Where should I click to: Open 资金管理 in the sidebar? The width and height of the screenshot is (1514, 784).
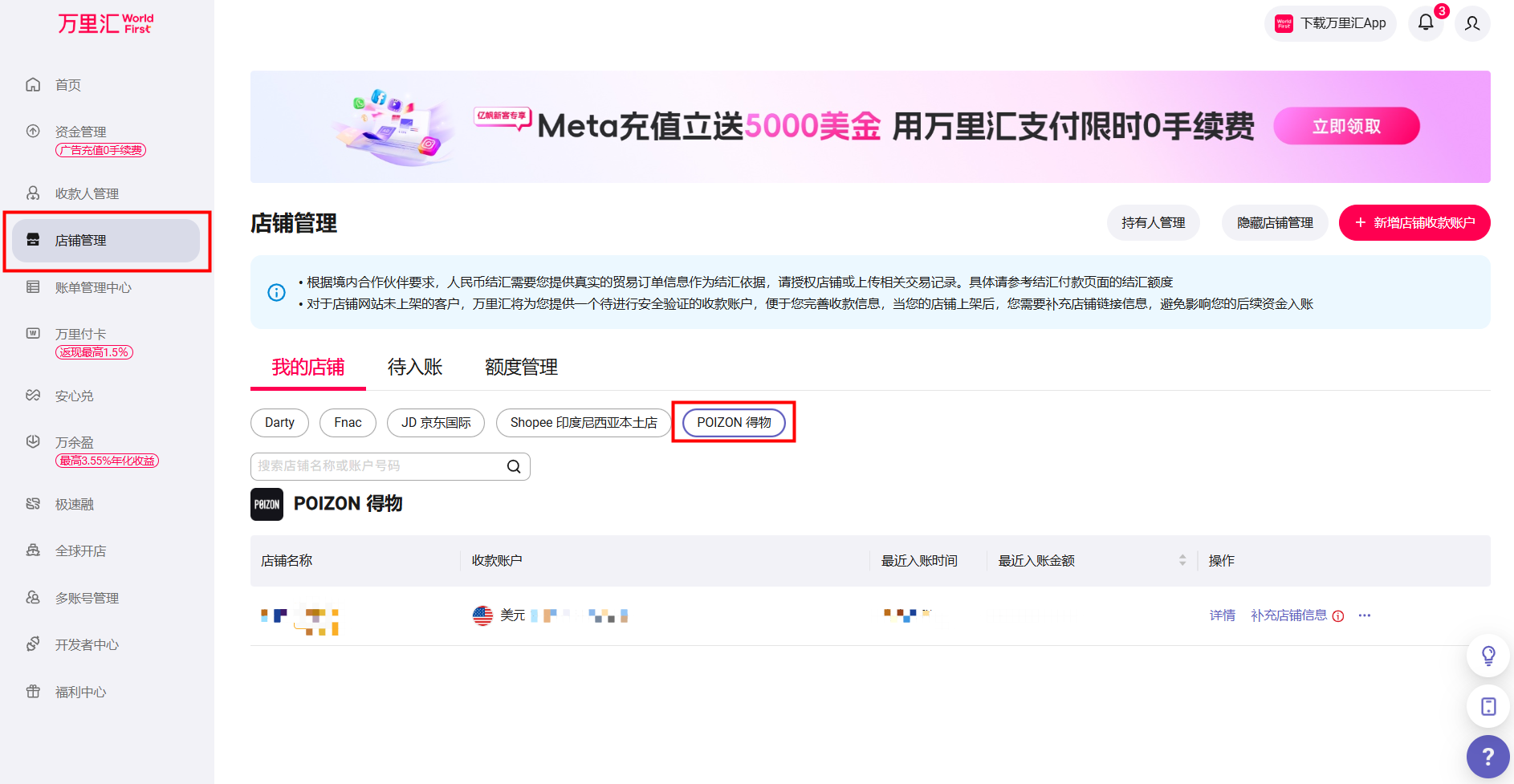pos(81,132)
